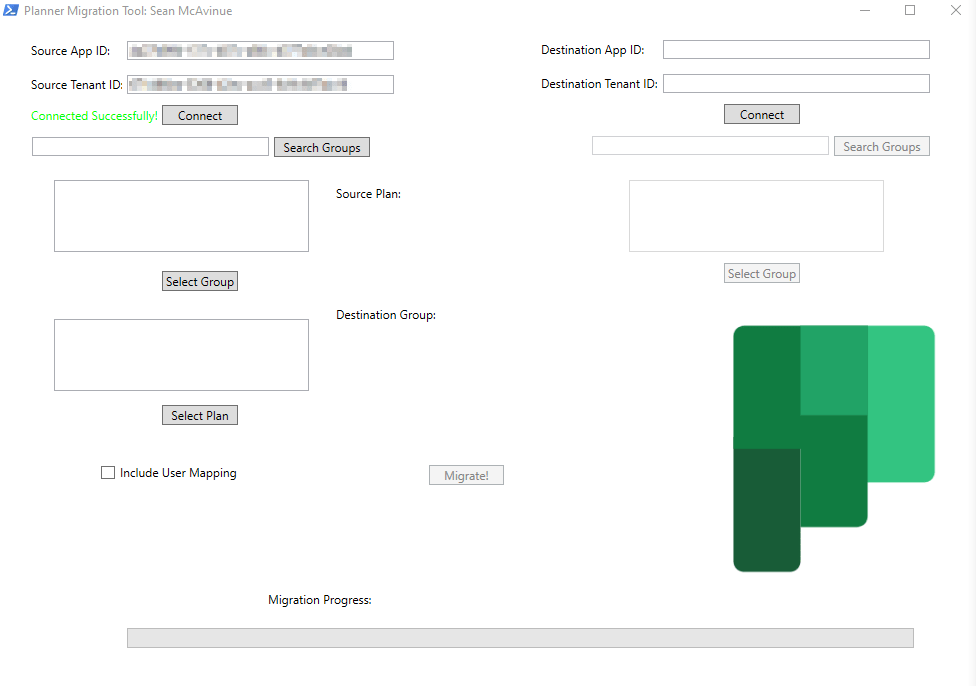This screenshot has width=976, height=686.
Task: Click the destination group search text box
Action: coord(710,146)
